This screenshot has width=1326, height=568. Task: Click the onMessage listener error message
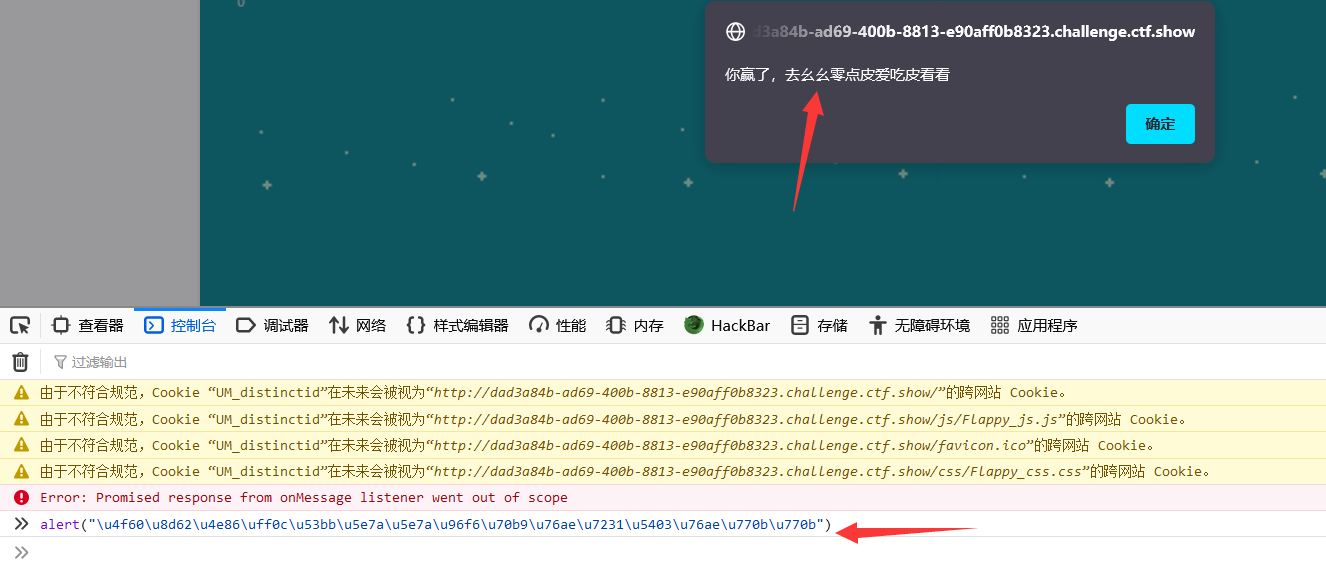(304, 497)
